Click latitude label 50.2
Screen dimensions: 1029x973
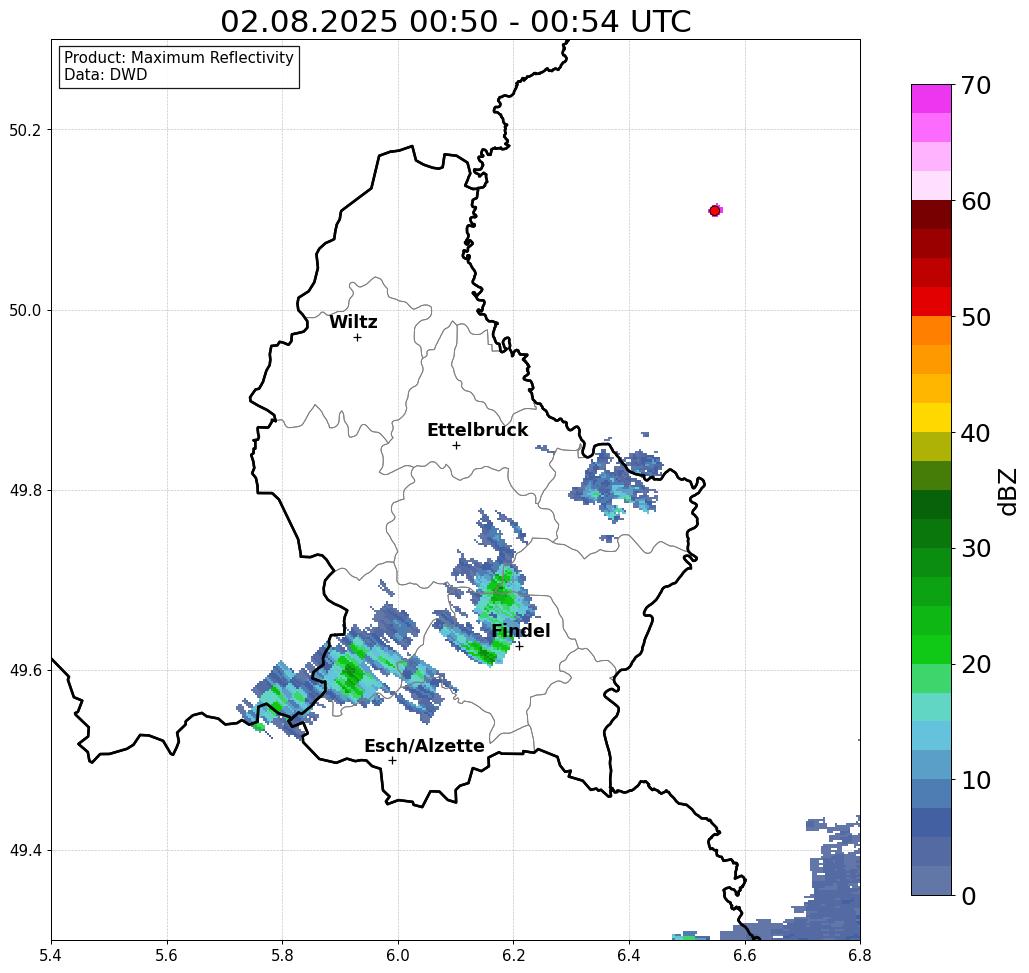click(x=25, y=130)
